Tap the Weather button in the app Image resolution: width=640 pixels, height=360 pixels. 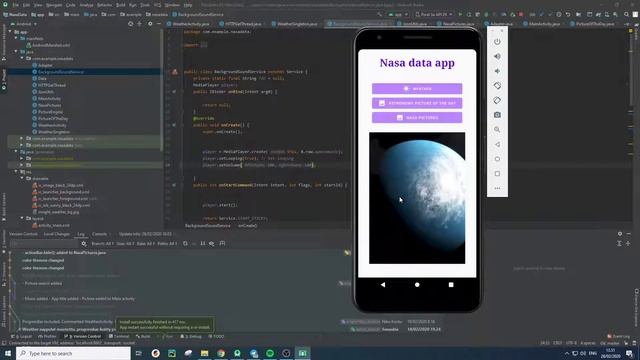tap(417, 89)
